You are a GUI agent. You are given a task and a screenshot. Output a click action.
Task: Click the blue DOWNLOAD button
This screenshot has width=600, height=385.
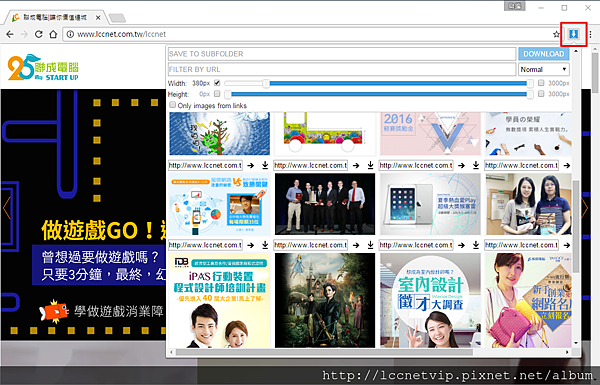pyautogui.click(x=544, y=54)
